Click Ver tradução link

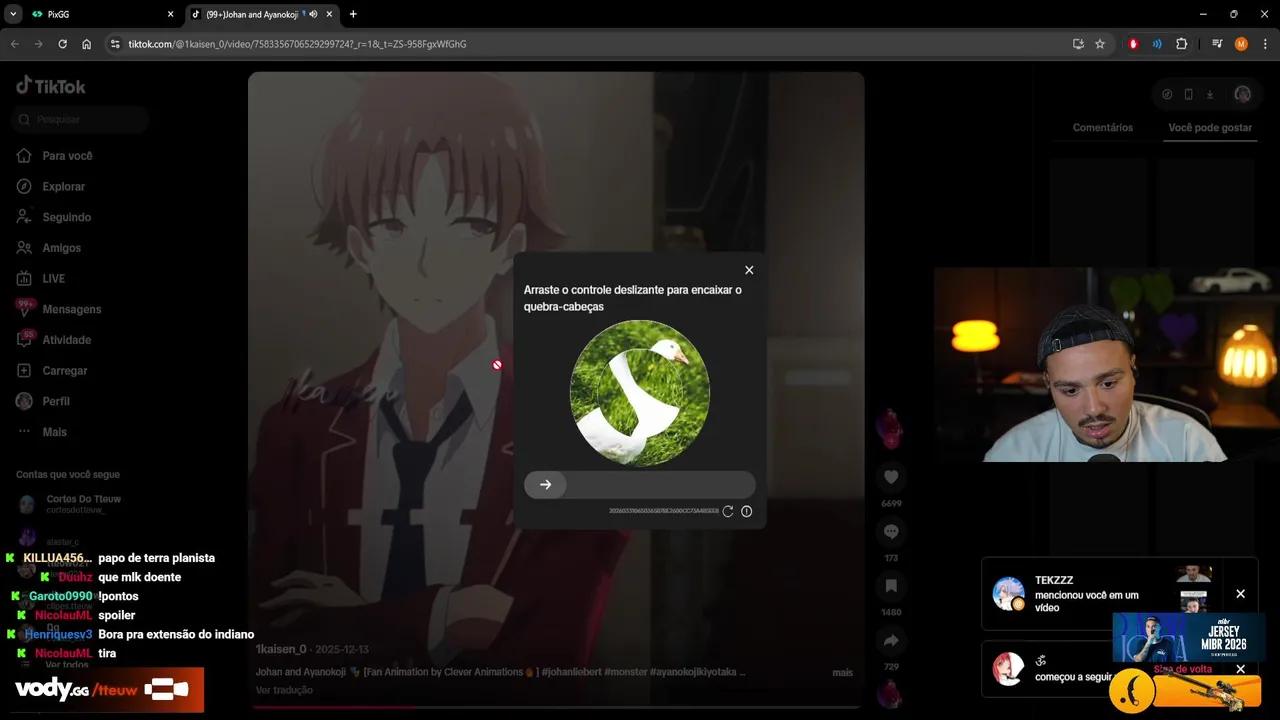point(284,690)
